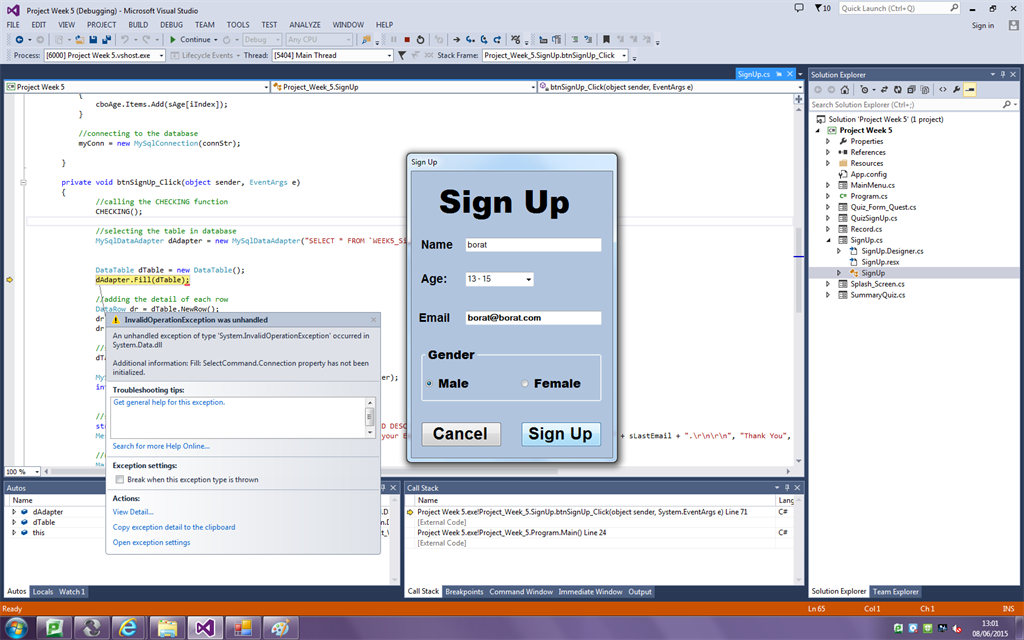Viewport: 1024px width, 640px height.
Task: Click the Refresh icon in Solution Explorer
Action: coord(897,89)
